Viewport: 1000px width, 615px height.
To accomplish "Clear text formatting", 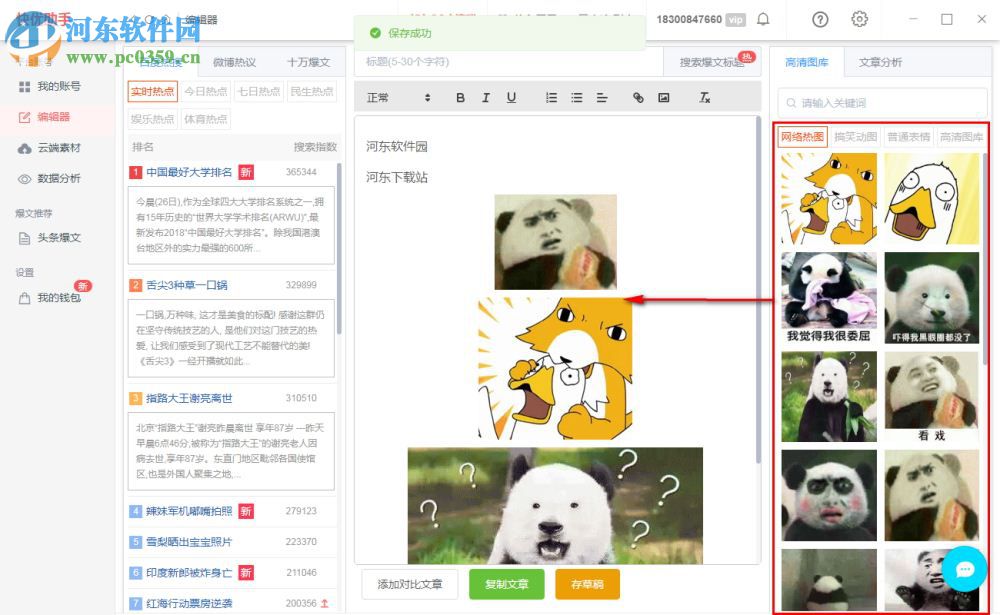I will 704,98.
